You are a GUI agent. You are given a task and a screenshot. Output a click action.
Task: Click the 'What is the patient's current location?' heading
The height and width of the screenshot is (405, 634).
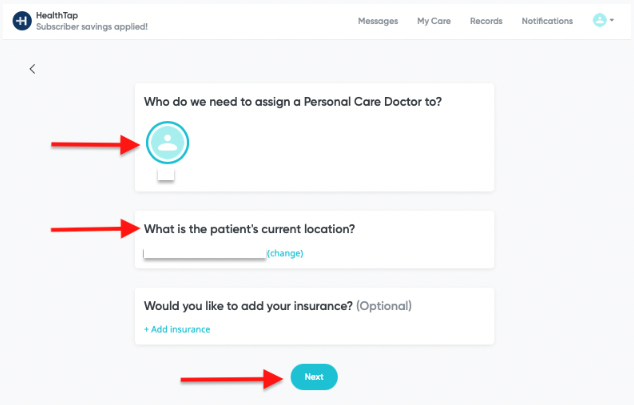[x=249, y=229]
